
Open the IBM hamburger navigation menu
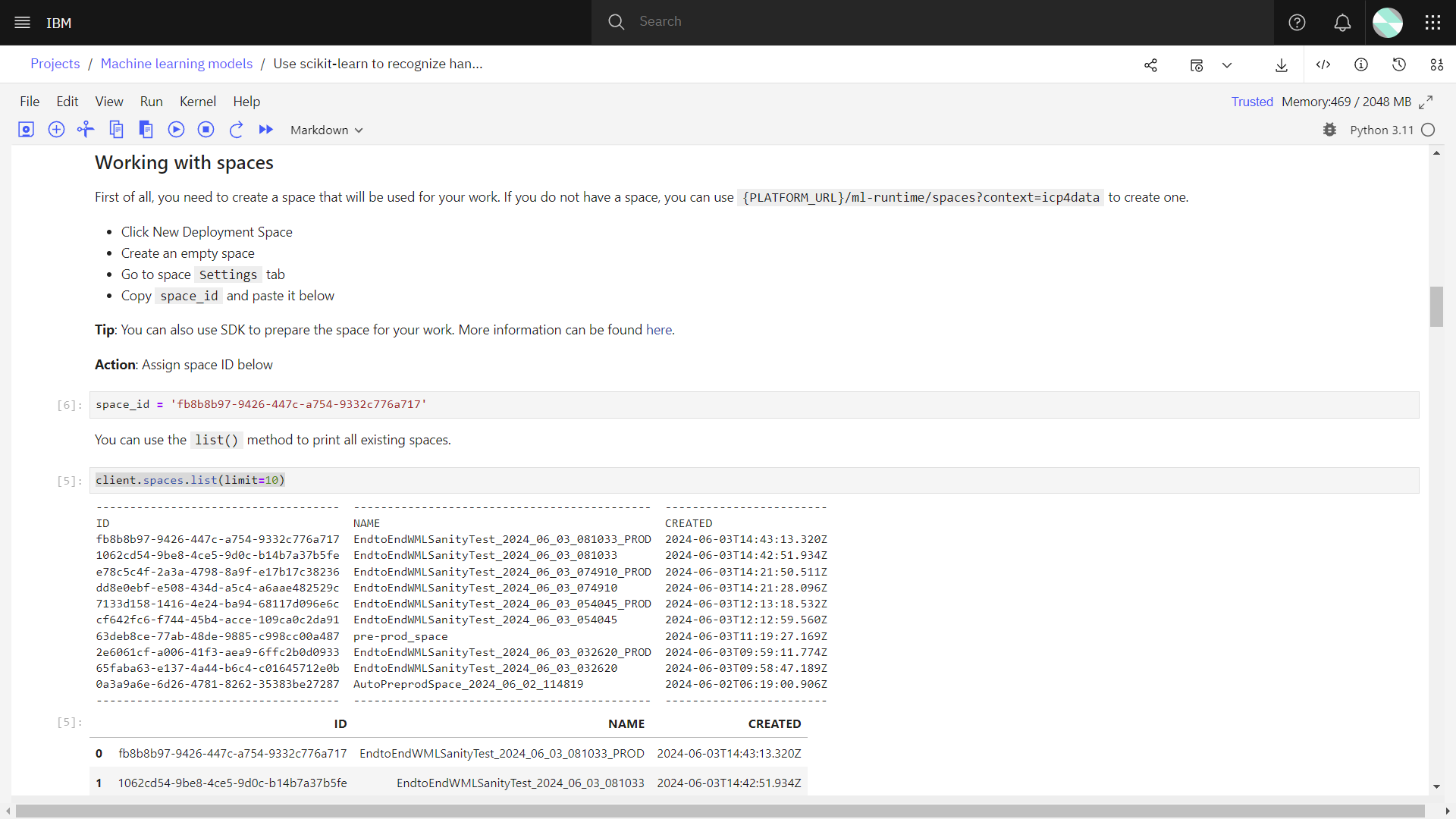(20, 22)
